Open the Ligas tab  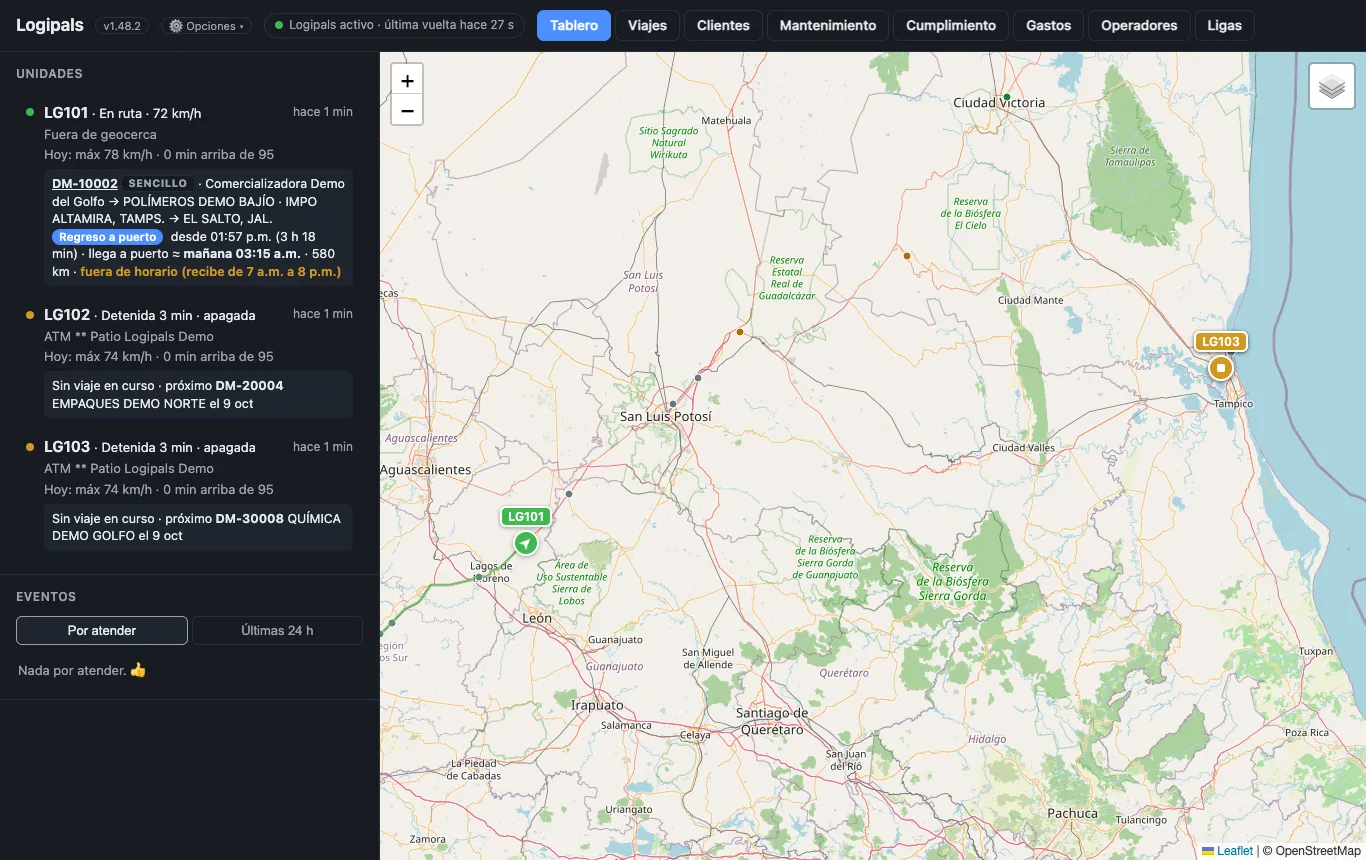[1225, 25]
